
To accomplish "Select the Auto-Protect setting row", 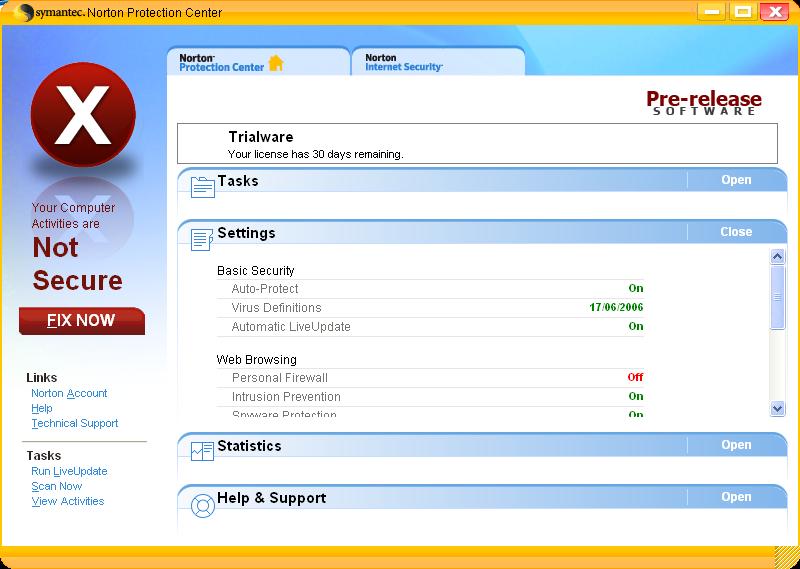I will (430, 289).
